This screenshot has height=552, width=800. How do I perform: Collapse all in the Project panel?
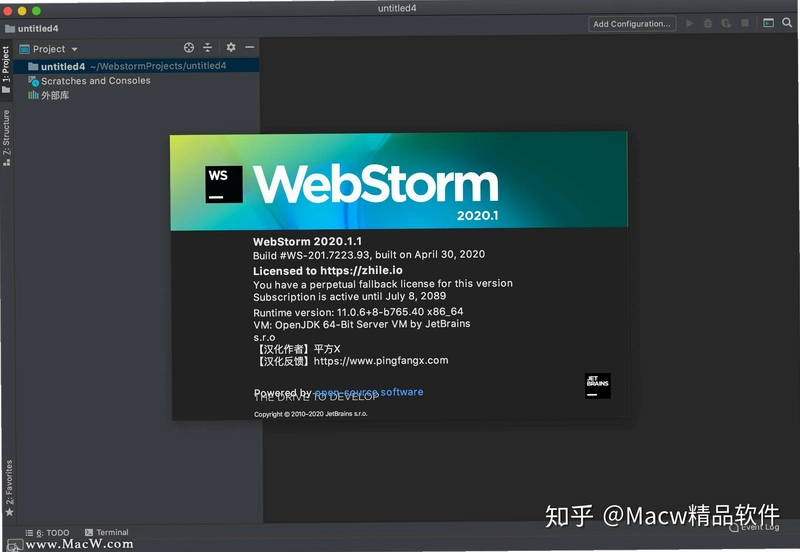[x=208, y=47]
